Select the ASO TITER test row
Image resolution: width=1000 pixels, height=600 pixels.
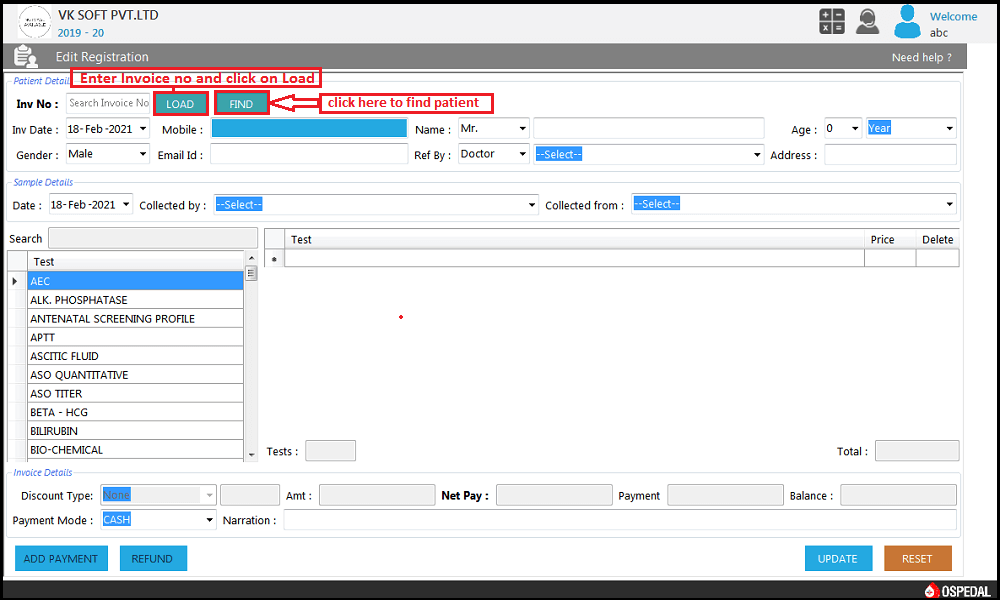pos(135,393)
